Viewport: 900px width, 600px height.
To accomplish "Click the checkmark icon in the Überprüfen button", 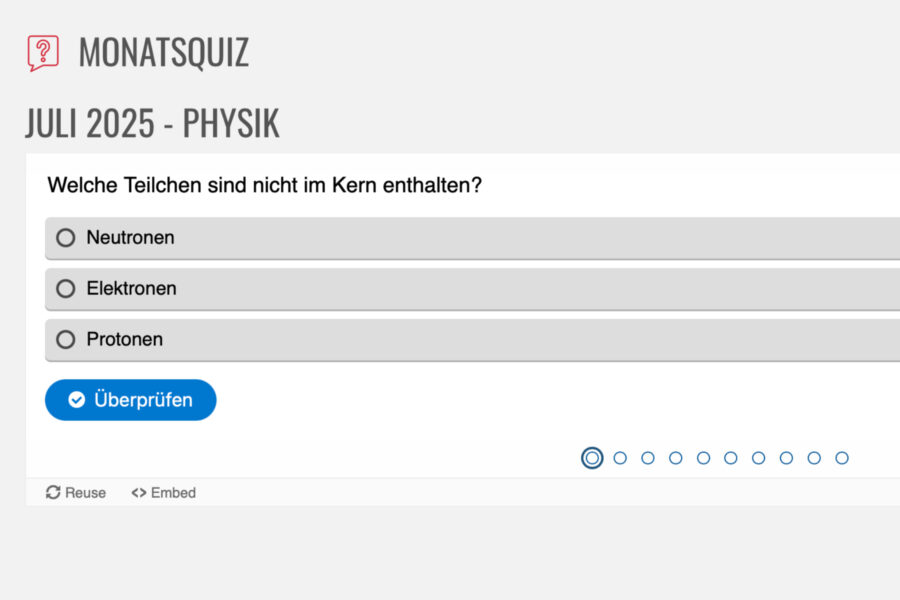I will coord(76,400).
